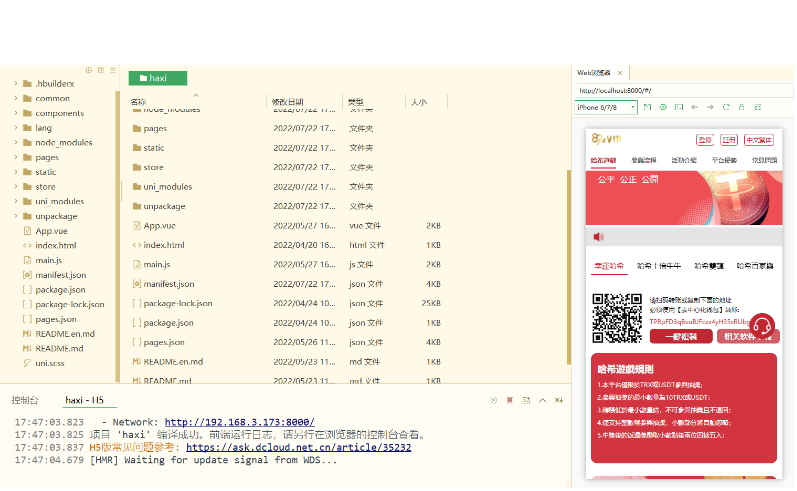Open the 192.168.3.173:8000 network link
The image size is (797, 491).
pyautogui.click(x=239, y=423)
